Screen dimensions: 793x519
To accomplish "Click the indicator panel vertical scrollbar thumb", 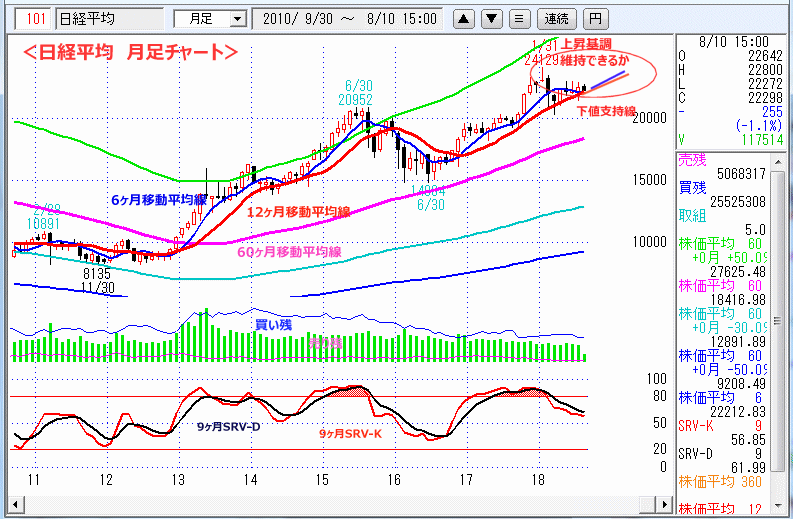I will tap(777, 321).
